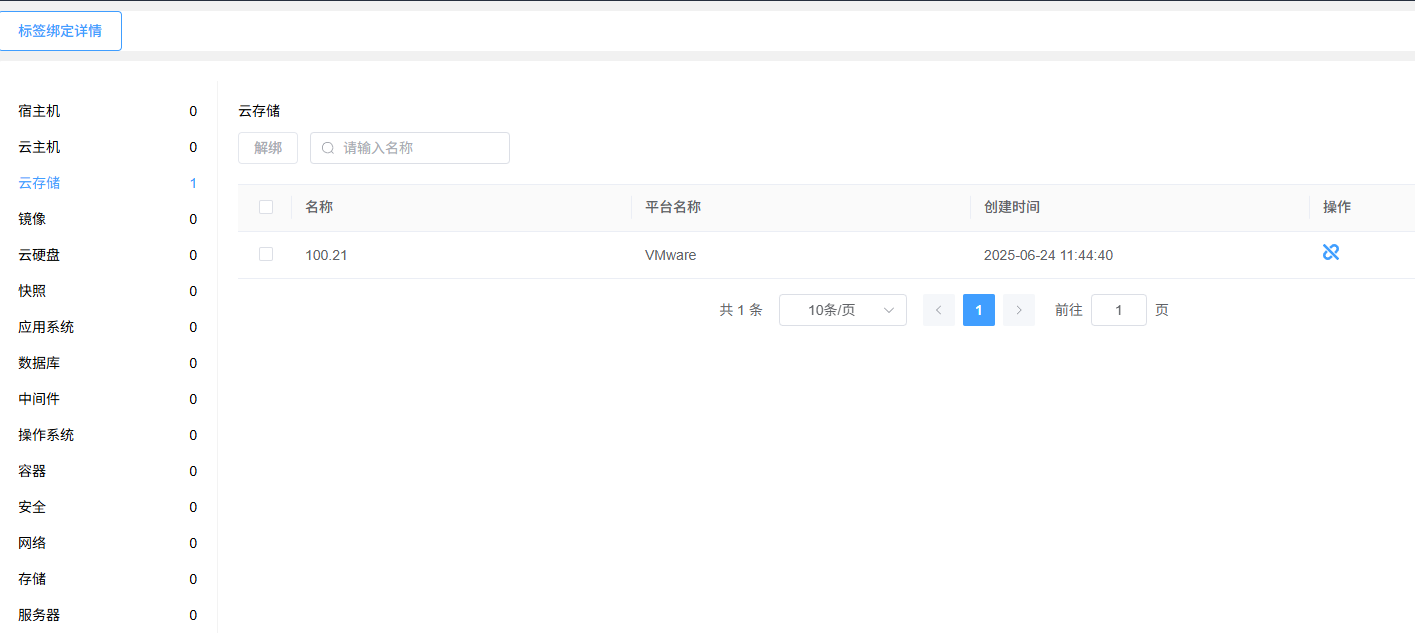Click the 创建时间 column header
Screen dimensions: 1415x633
[x=1012, y=207]
